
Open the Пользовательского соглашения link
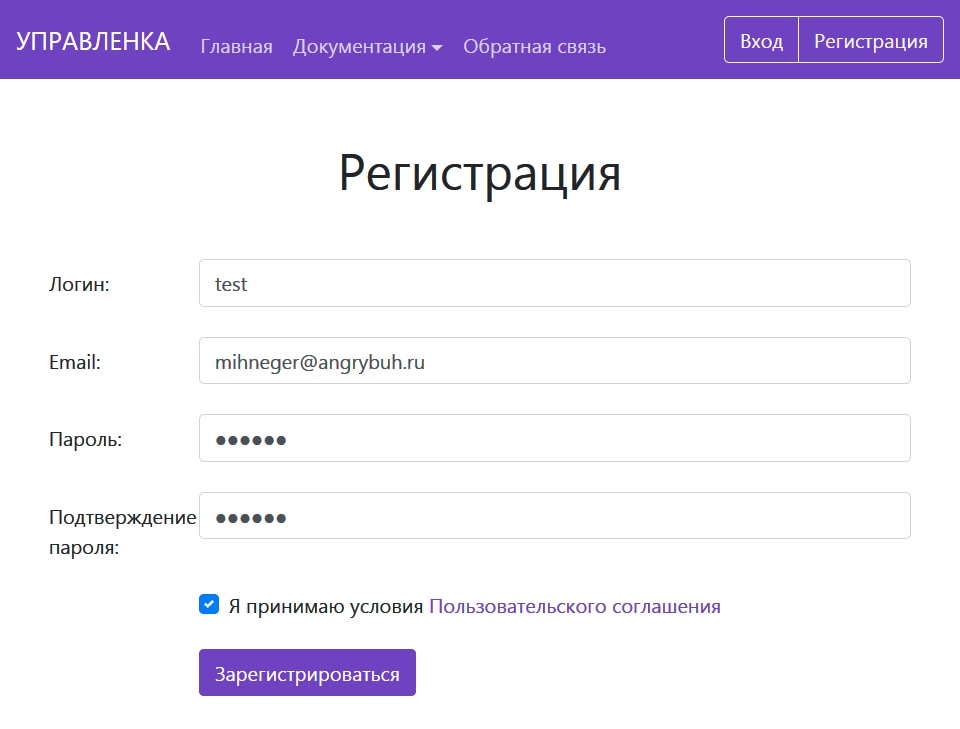(574, 606)
